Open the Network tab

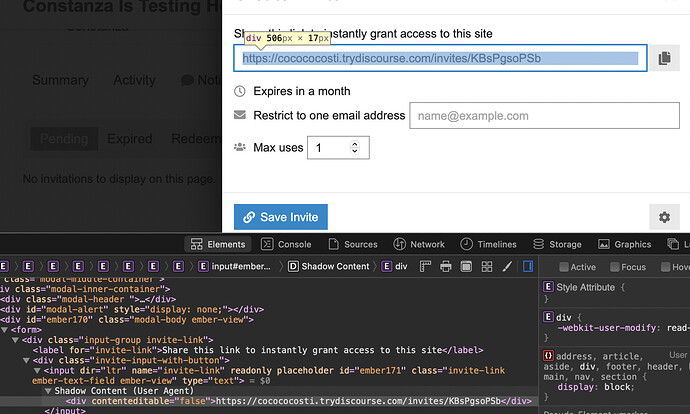[419, 244]
